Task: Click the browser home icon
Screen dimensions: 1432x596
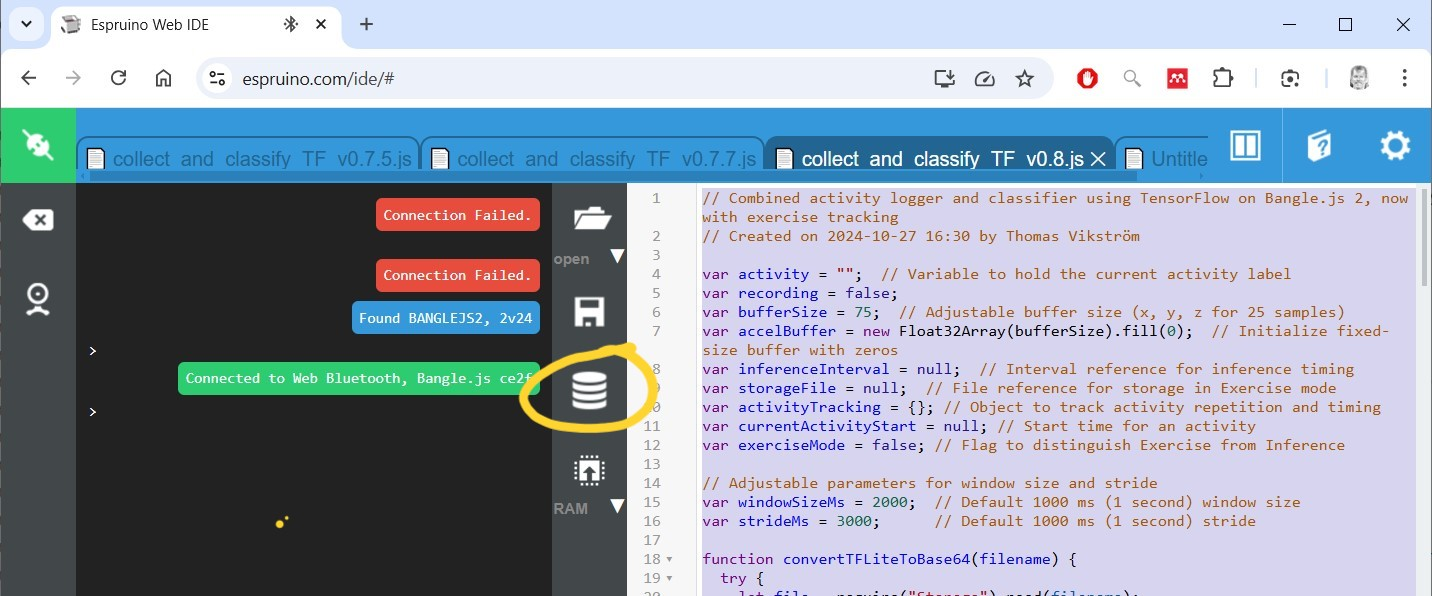Action: pos(164,78)
